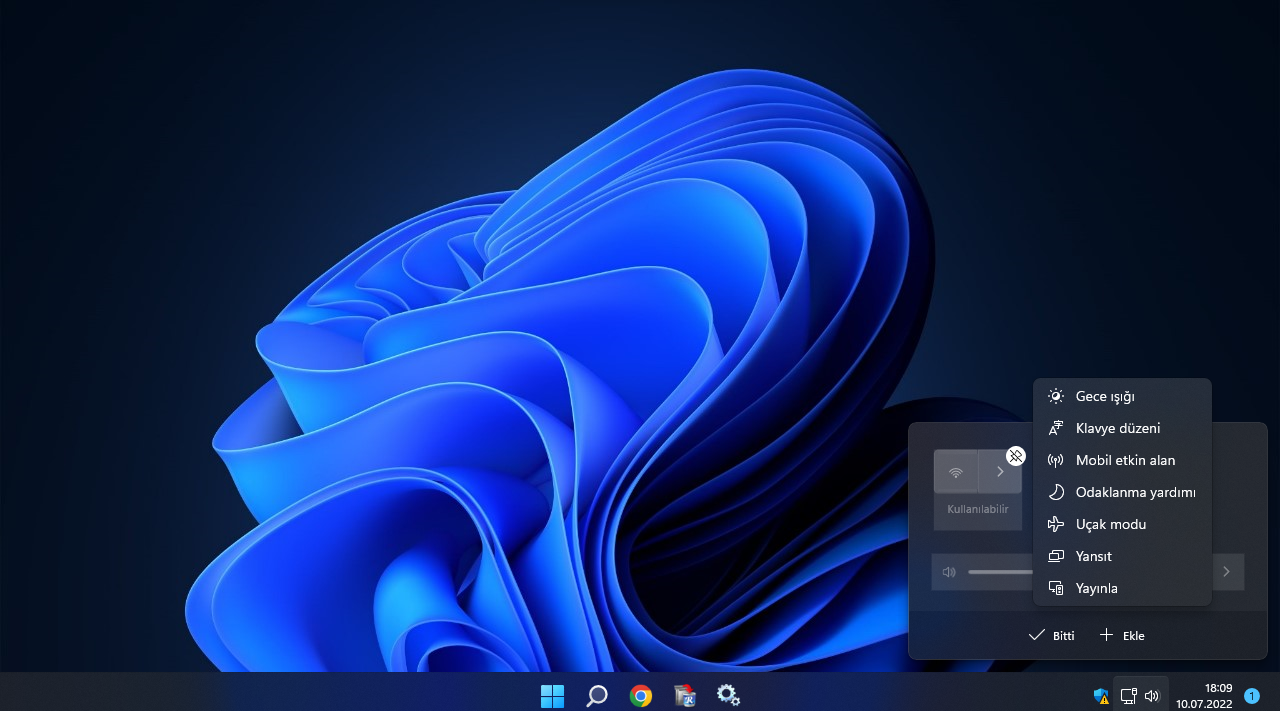Click the 'Bitti' done button
This screenshot has height=711, width=1280.
(1052, 636)
